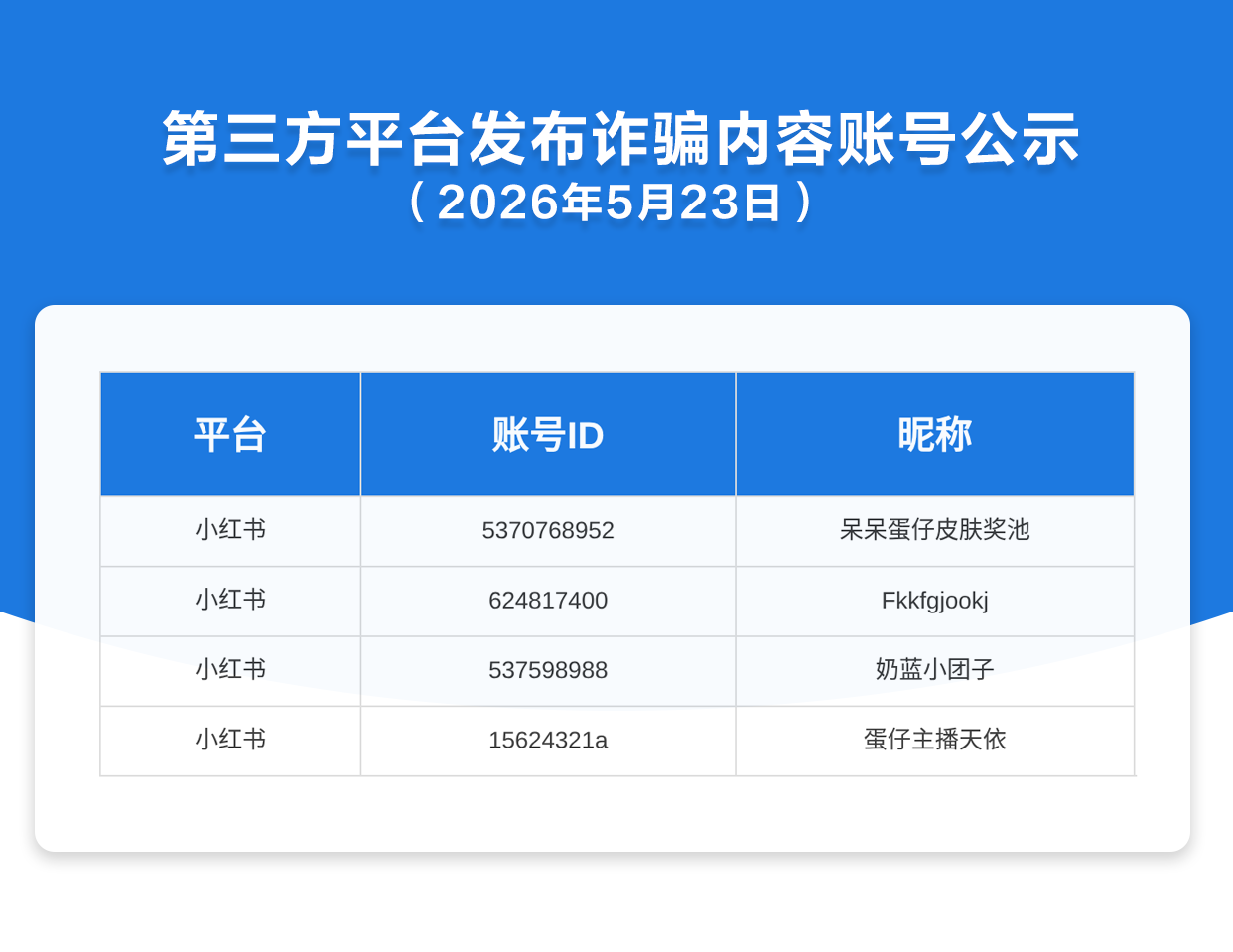Click nickname 奶蓝小团子

[934, 670]
